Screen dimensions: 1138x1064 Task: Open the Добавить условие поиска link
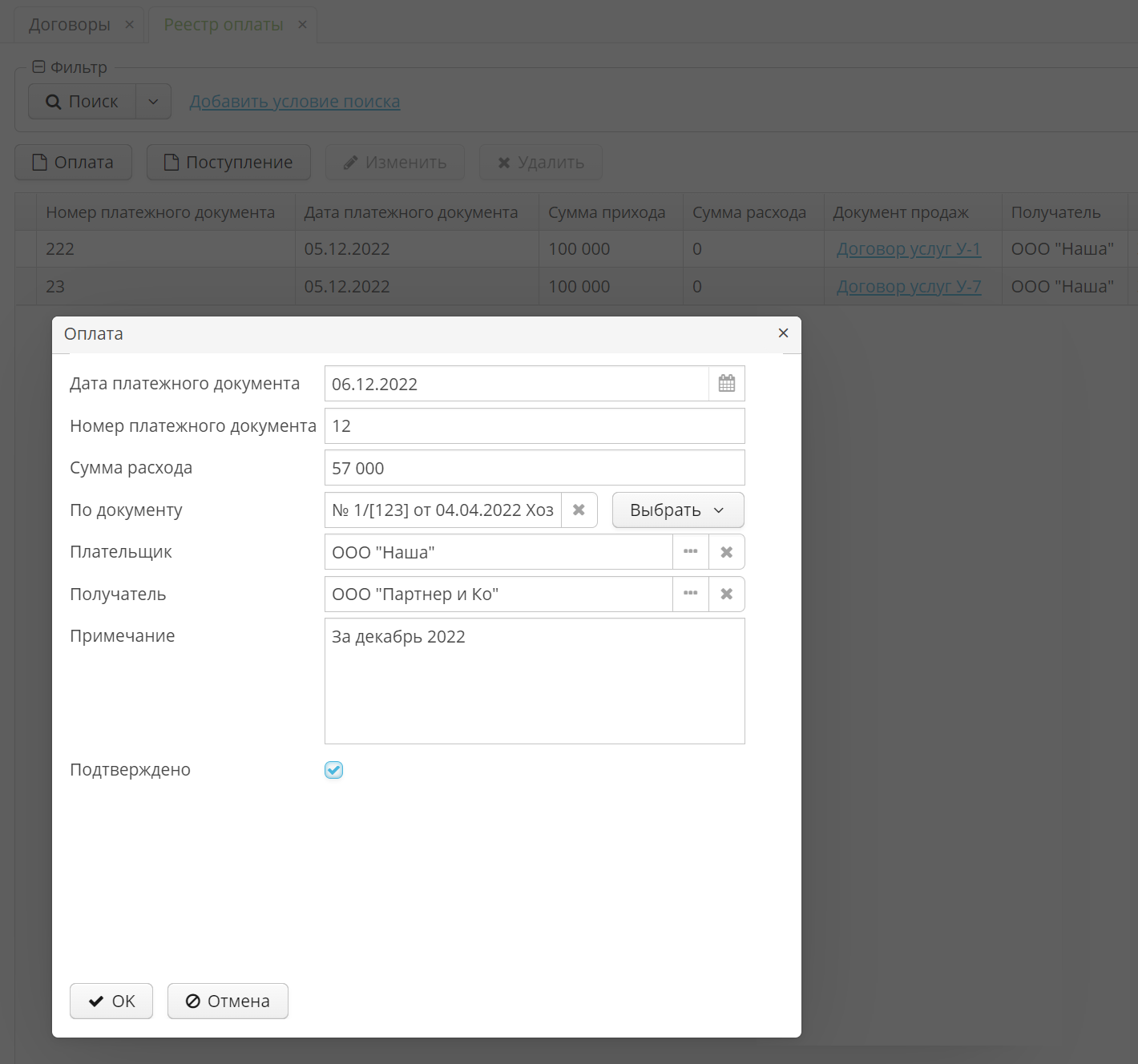295,102
